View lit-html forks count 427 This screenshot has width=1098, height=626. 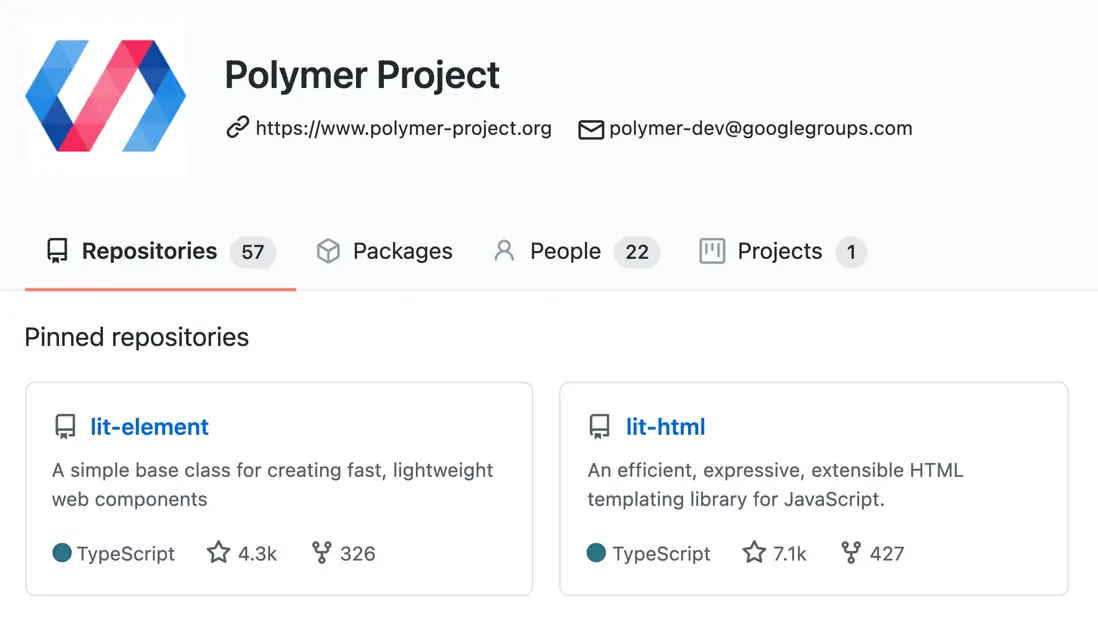coord(873,553)
